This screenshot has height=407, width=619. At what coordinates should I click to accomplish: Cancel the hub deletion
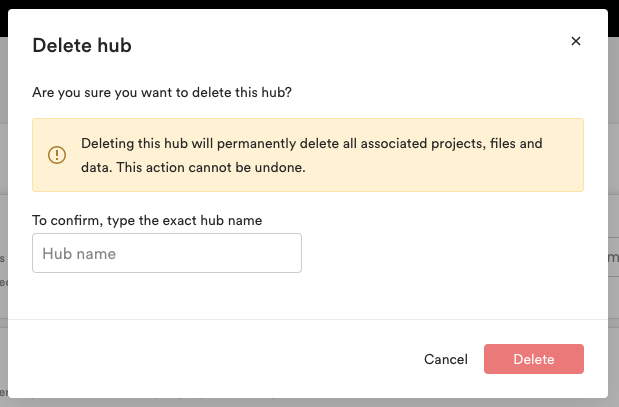446,359
